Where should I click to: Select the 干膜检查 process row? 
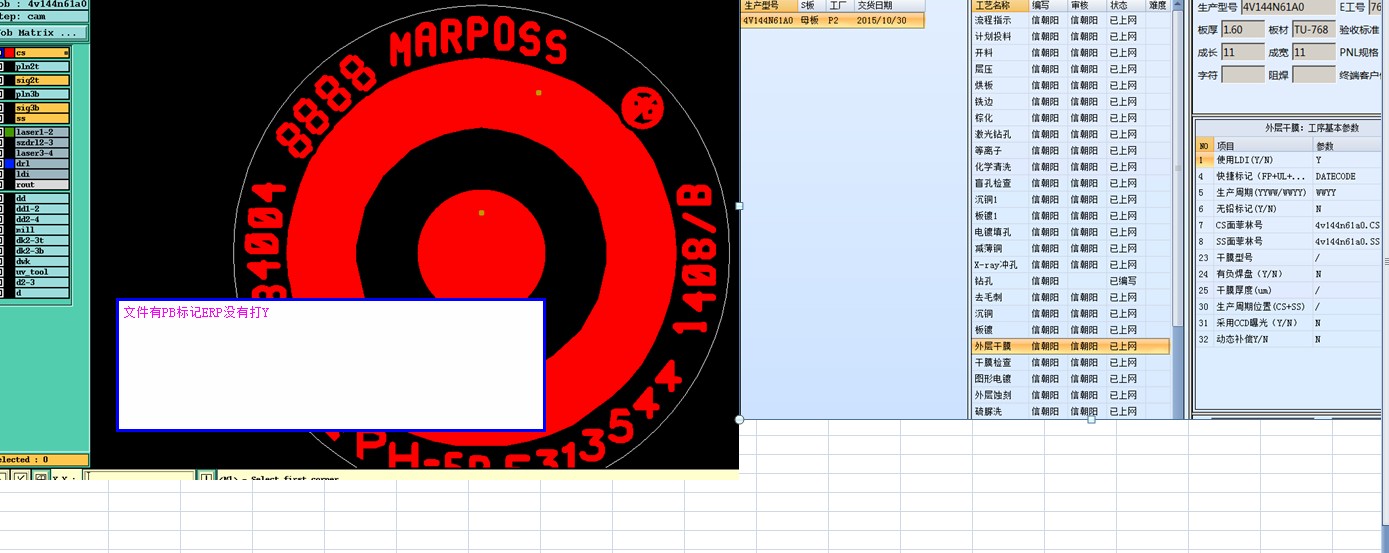1070,362
